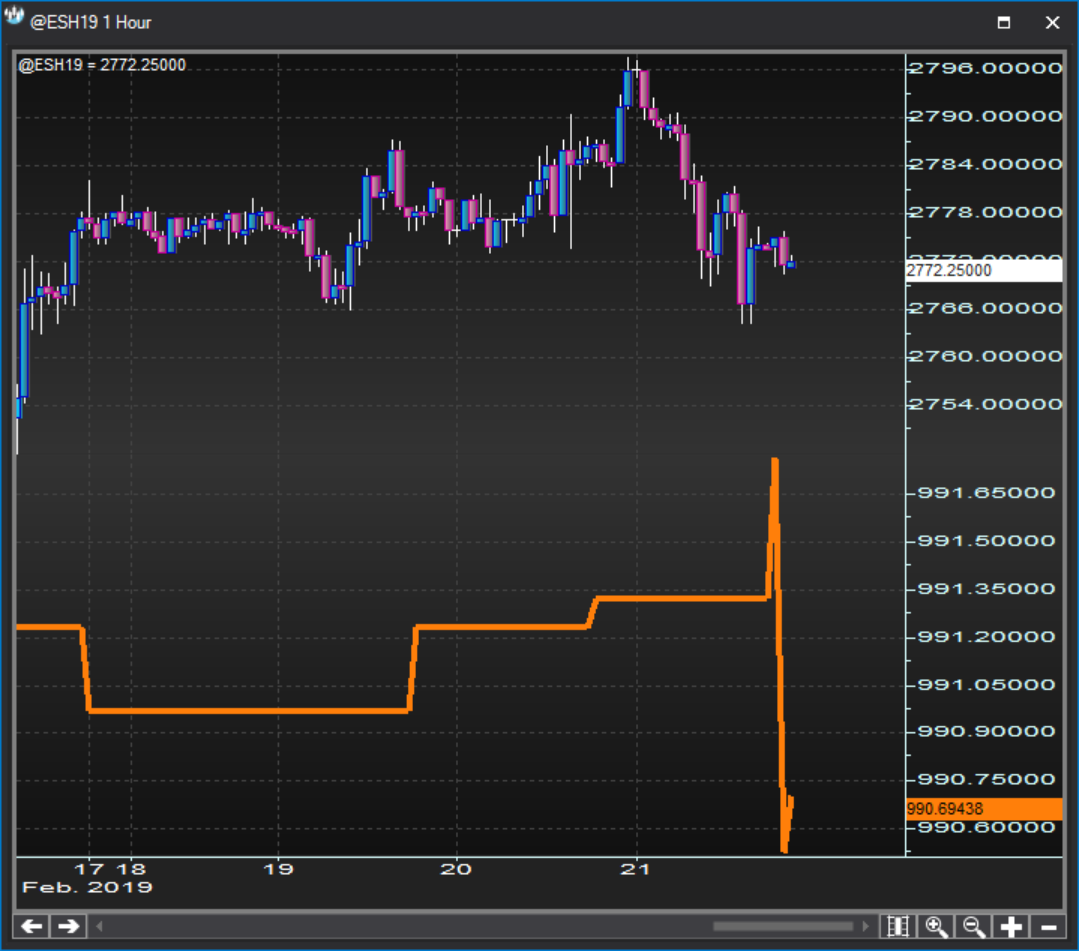
Task: Click the horizontal scrollbar's left arrow
Action: pyautogui.click(x=99, y=926)
